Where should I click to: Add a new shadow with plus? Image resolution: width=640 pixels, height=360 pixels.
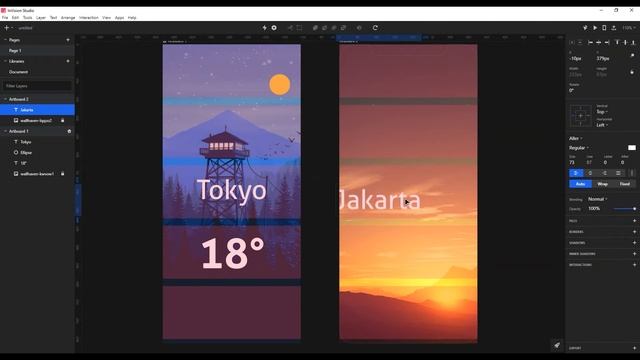[x=634, y=243]
